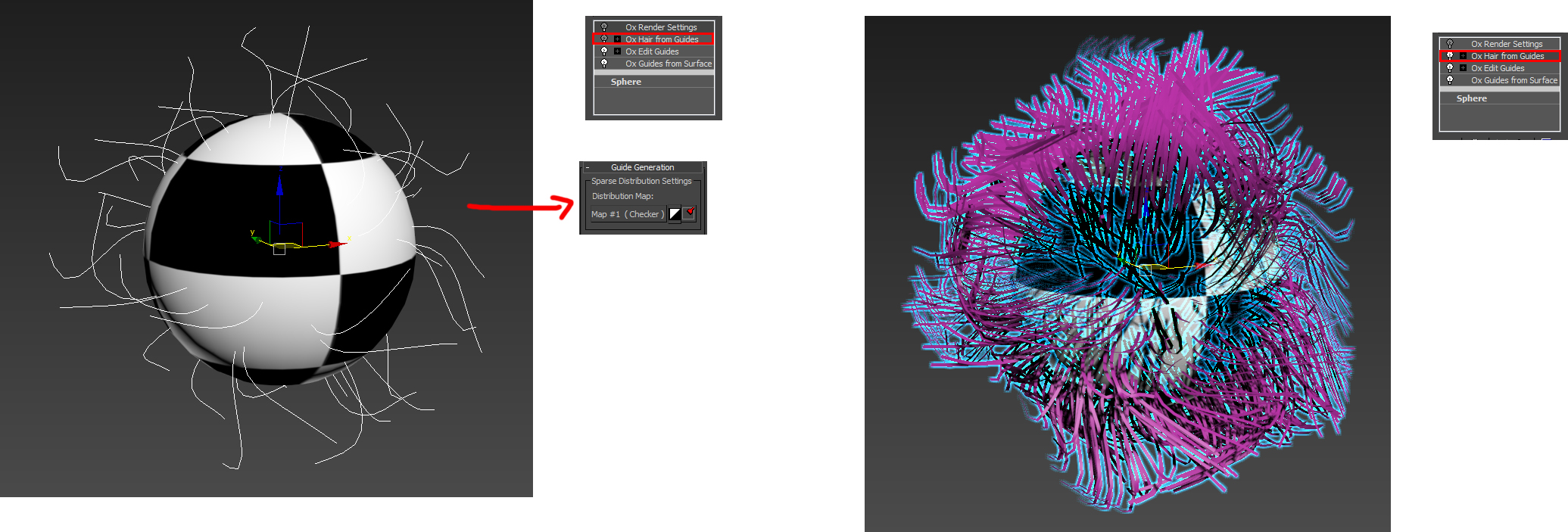Select Ox Guides from Surface in right stack
The image size is (1568, 532).
coord(1514,80)
